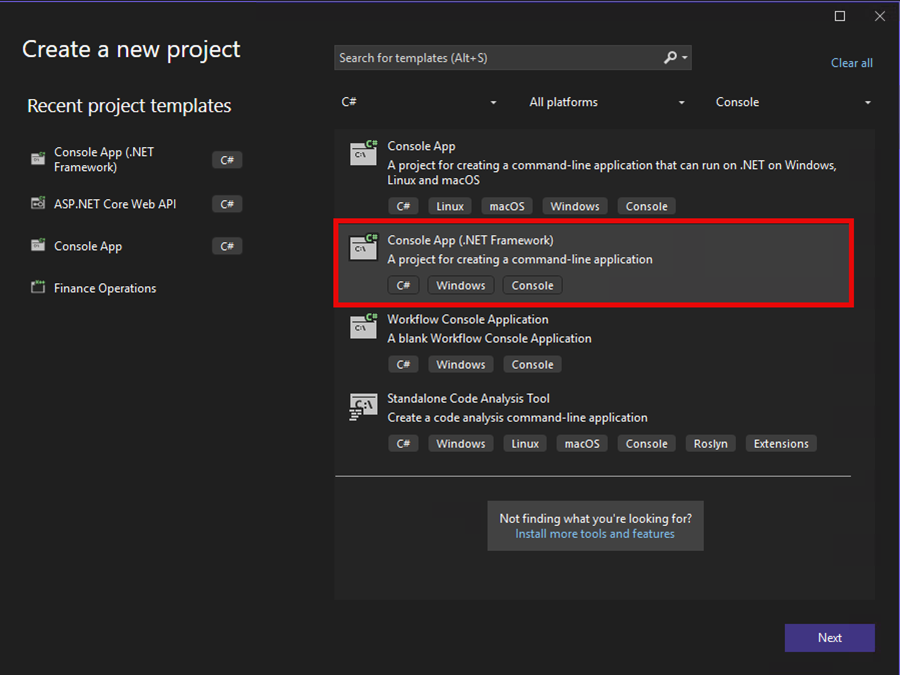Click the macOS tag on Console App
This screenshot has width=900, height=675.
point(506,206)
